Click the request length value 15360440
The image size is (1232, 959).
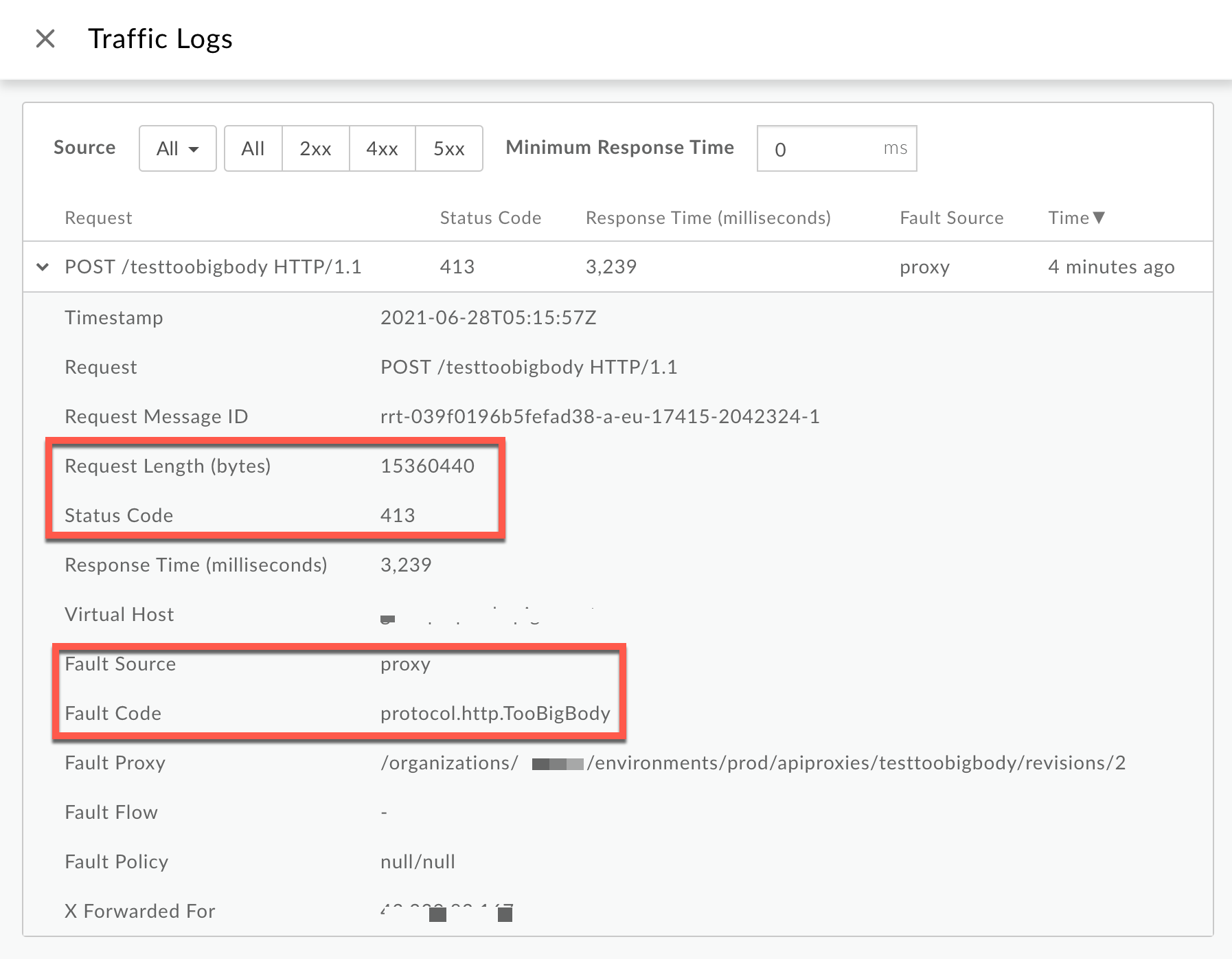pyautogui.click(x=427, y=466)
